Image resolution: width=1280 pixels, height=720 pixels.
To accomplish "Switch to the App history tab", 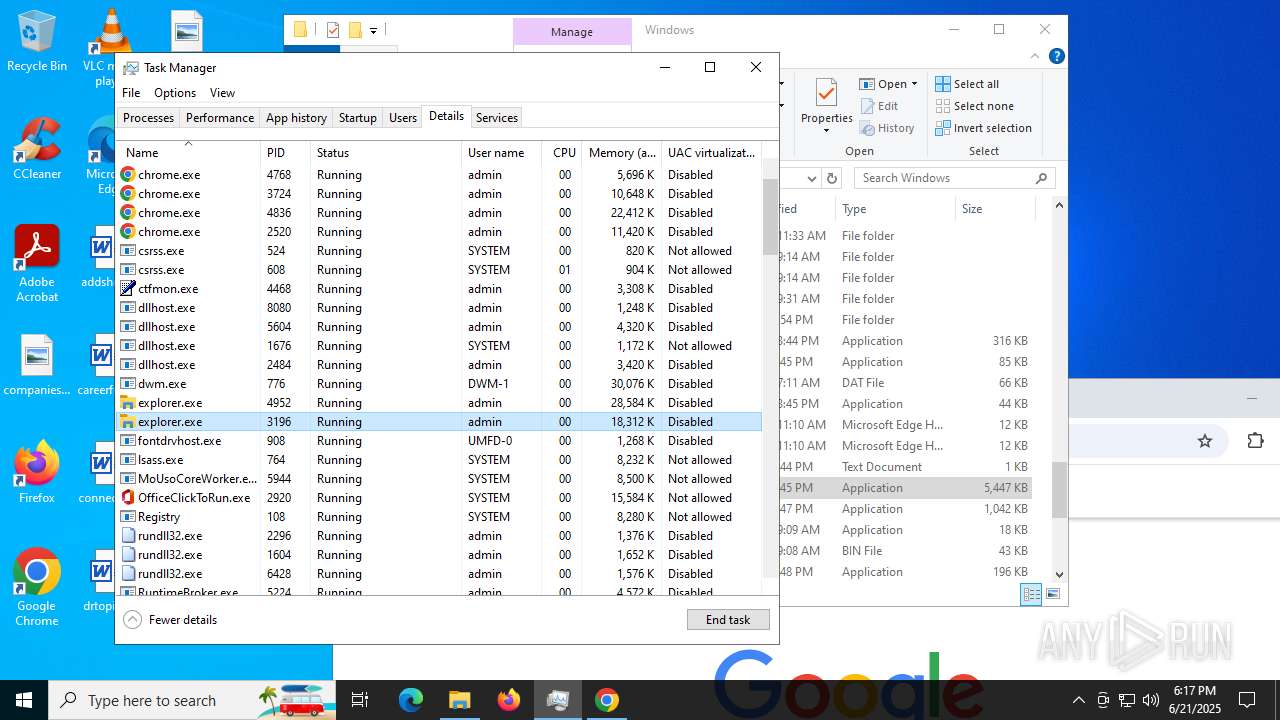I will [x=296, y=118].
